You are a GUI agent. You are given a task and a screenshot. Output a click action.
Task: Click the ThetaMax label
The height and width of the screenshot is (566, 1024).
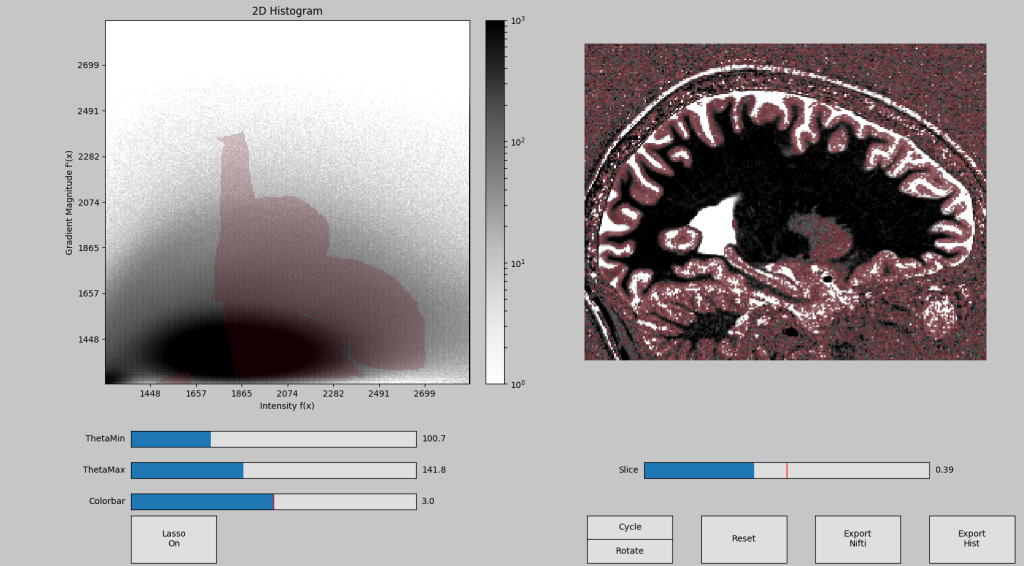coord(104,470)
